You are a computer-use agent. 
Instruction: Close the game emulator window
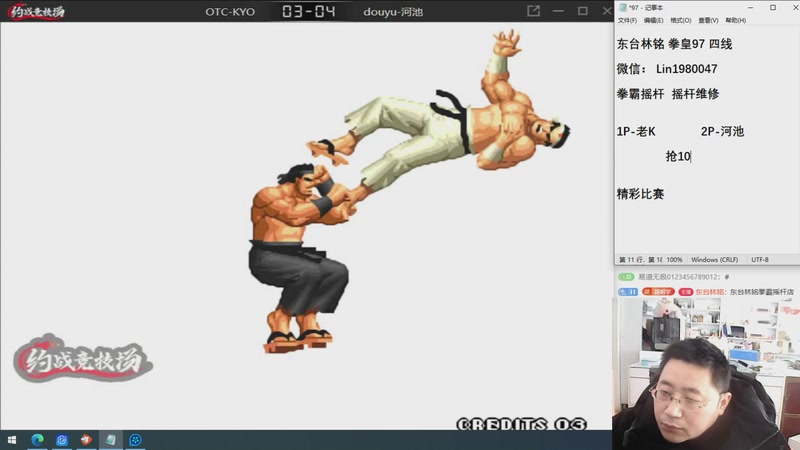(x=607, y=11)
